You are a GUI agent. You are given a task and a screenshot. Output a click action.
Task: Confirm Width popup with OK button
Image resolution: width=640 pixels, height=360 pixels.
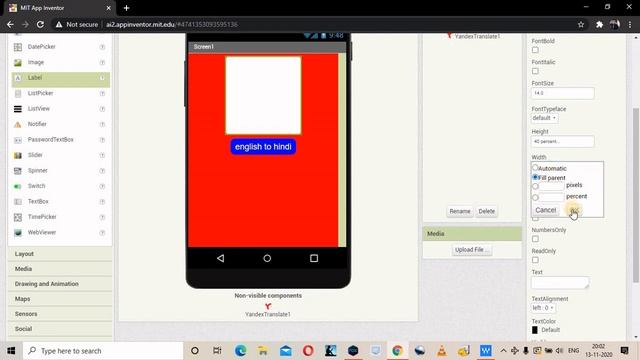pos(574,211)
